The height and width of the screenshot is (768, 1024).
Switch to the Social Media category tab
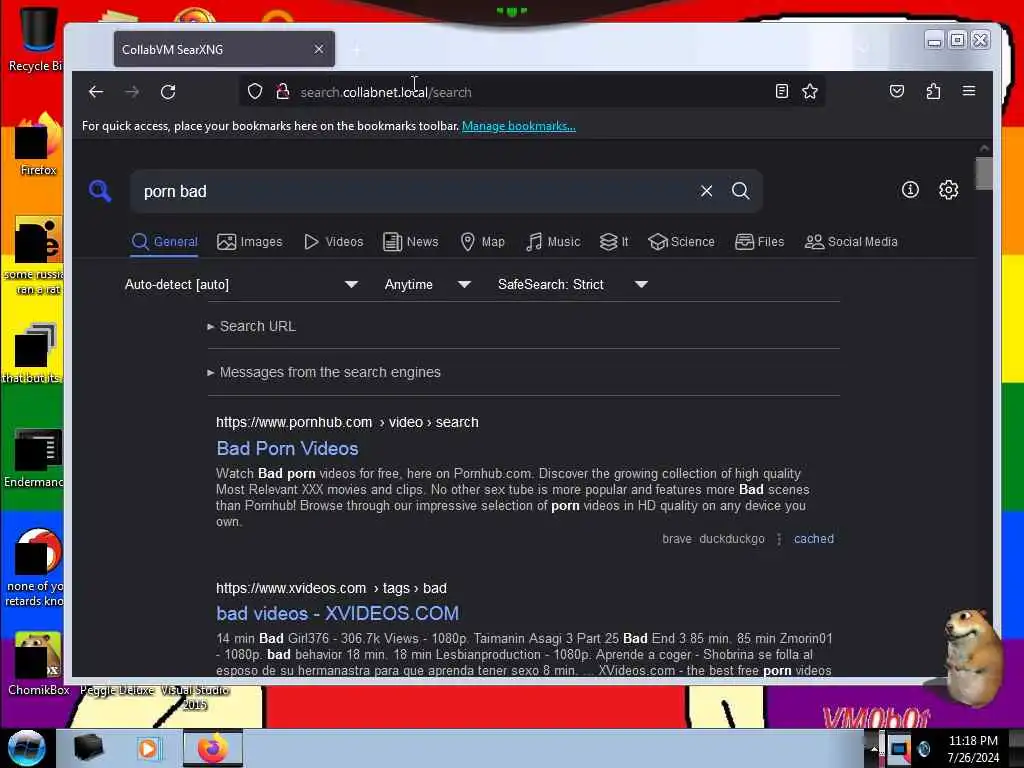click(x=852, y=242)
